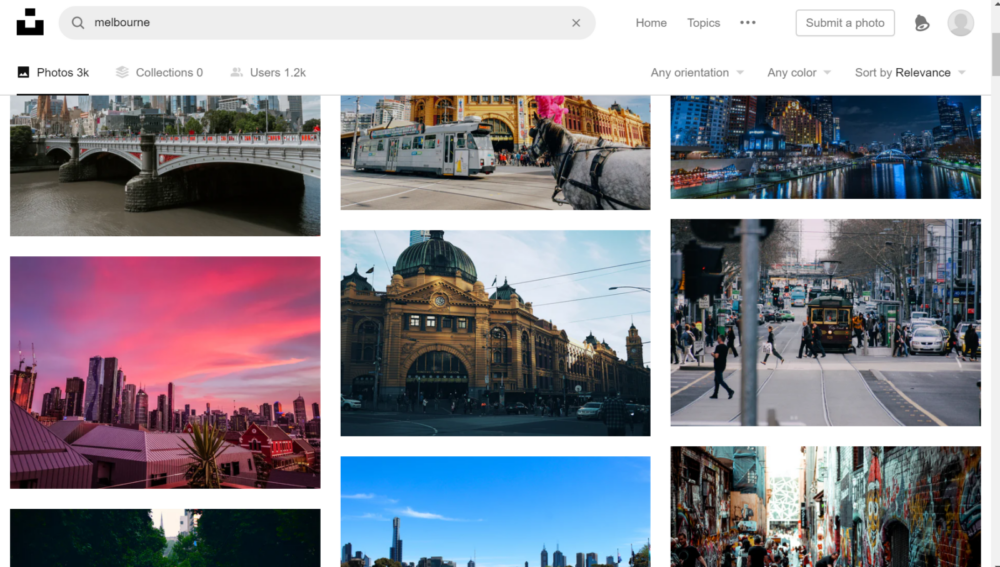The width and height of the screenshot is (1000, 567).
Task: Clear the melbourne search text
Action: [x=576, y=23]
